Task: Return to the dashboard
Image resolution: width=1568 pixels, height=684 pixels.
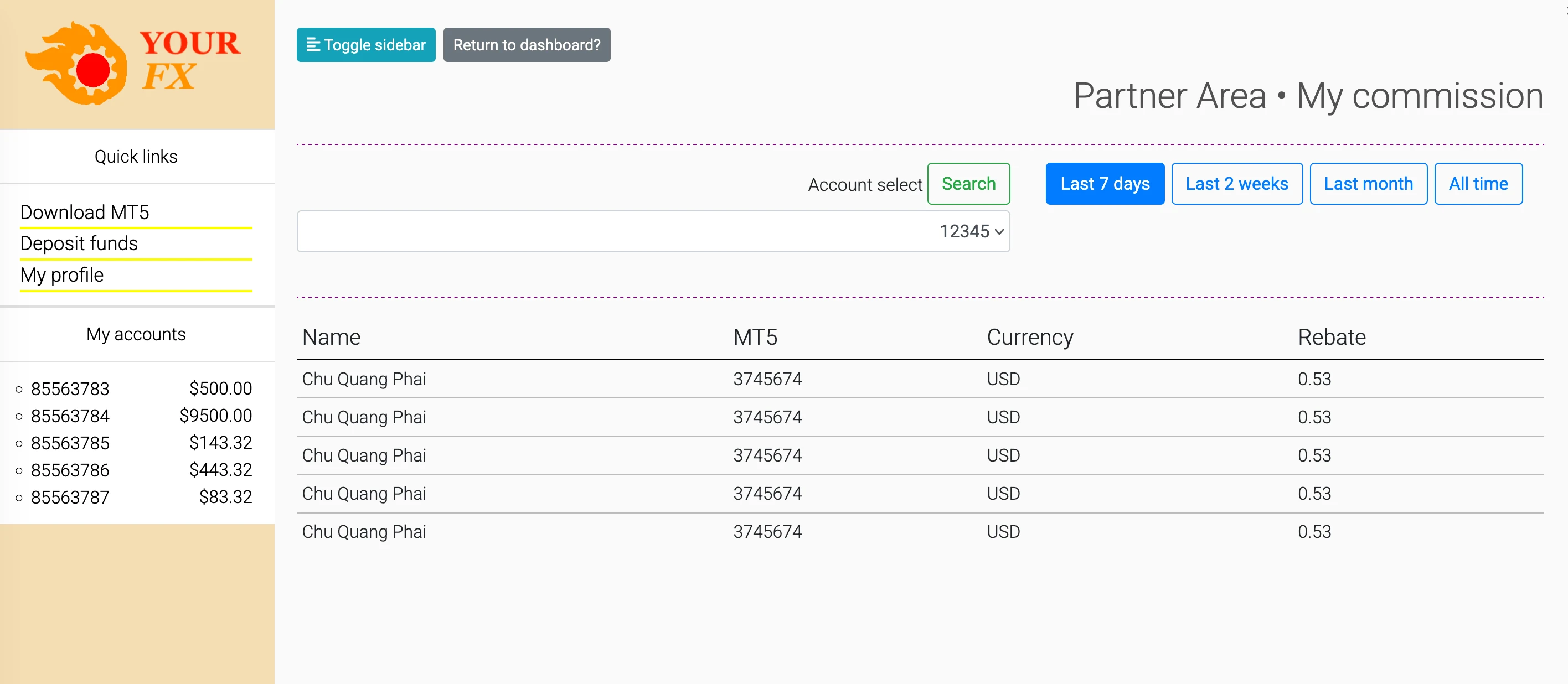Action: [526, 45]
